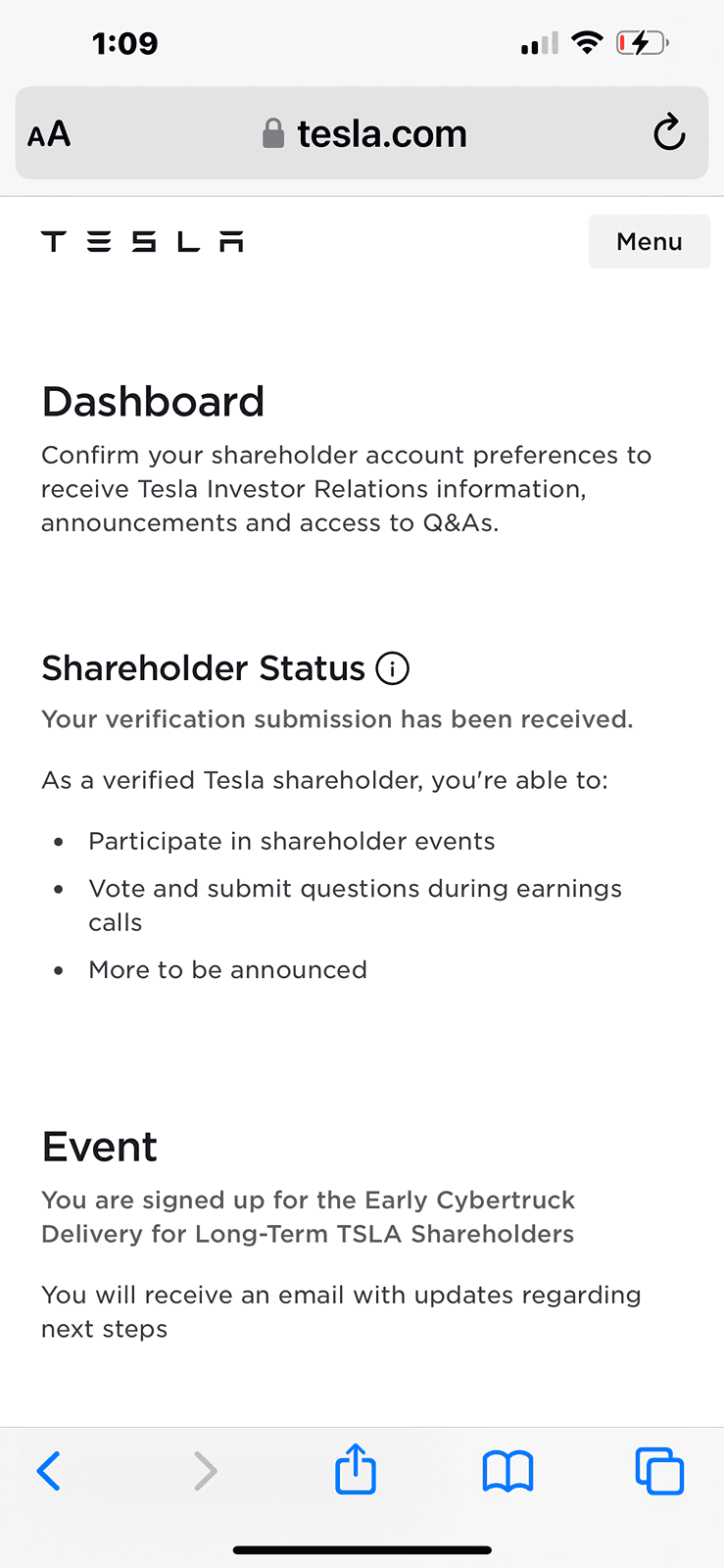724x1568 pixels.
Task: Tap the Safari forward arrow
Action: click(x=205, y=1470)
